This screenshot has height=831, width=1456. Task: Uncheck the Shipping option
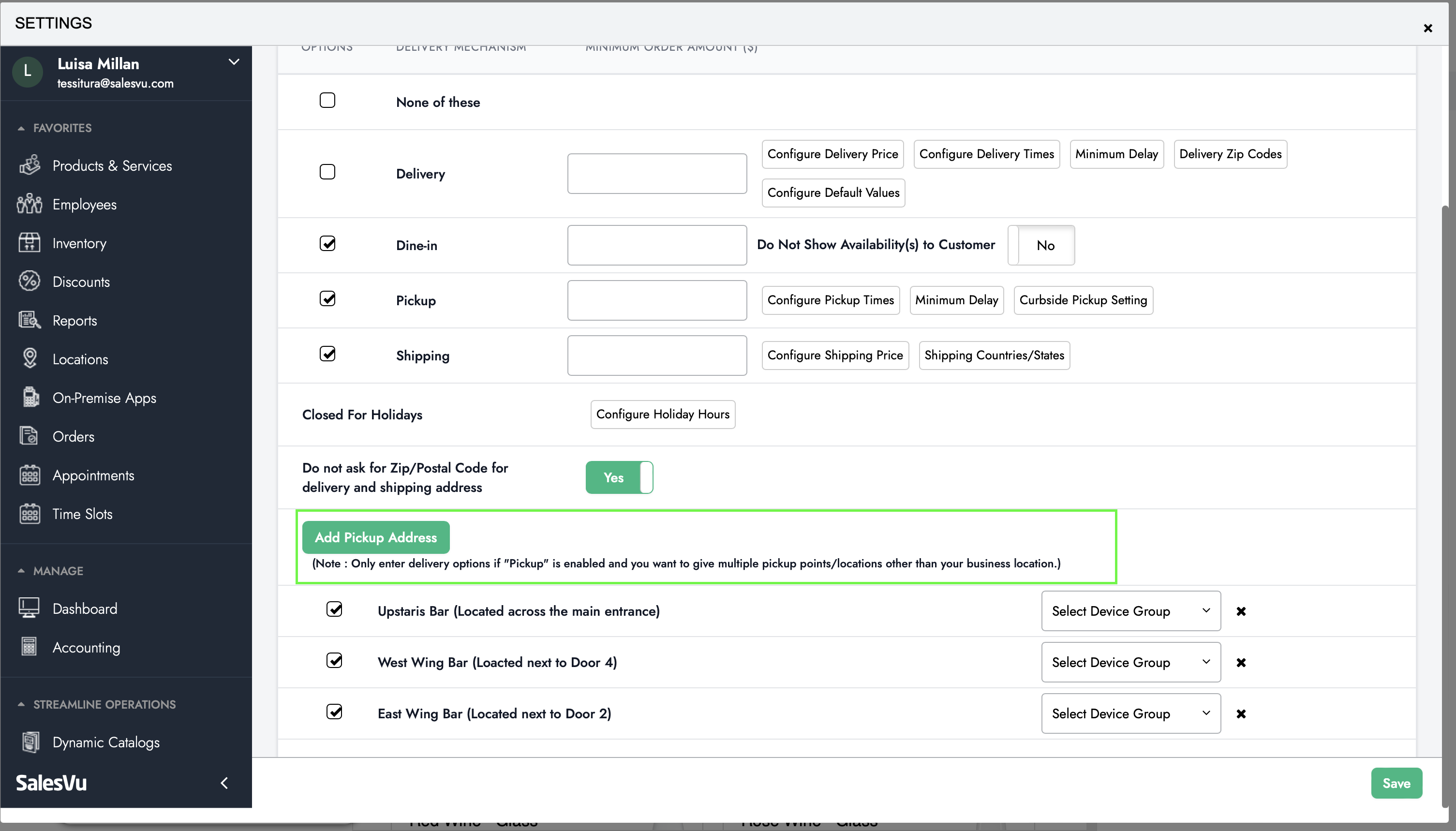pos(327,354)
